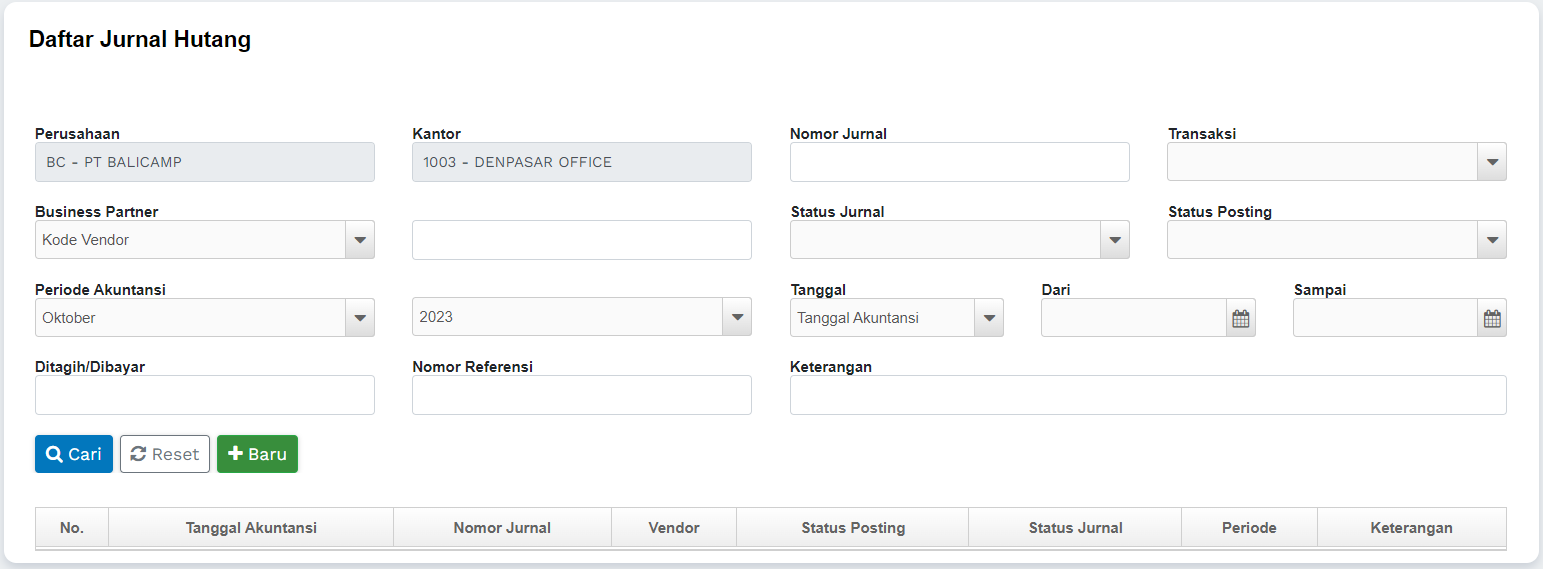Create new journal with Baru button

[257, 454]
